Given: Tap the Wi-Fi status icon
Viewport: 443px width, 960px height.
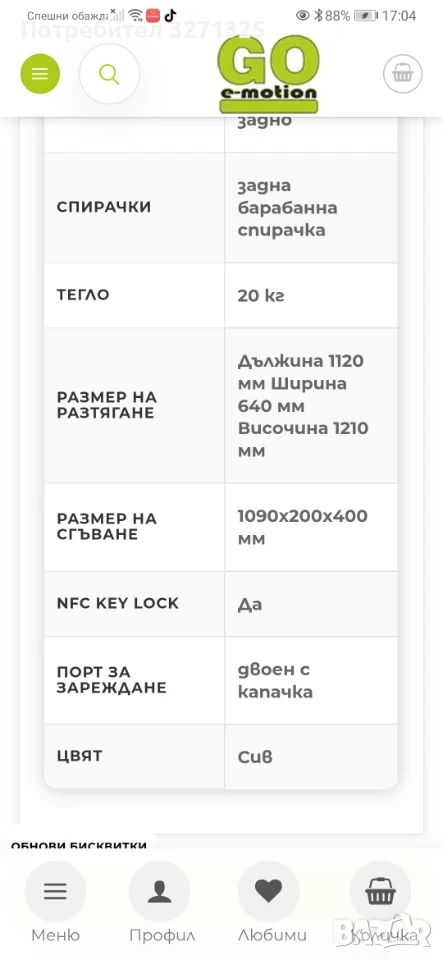Looking at the screenshot, I should coord(136,16).
